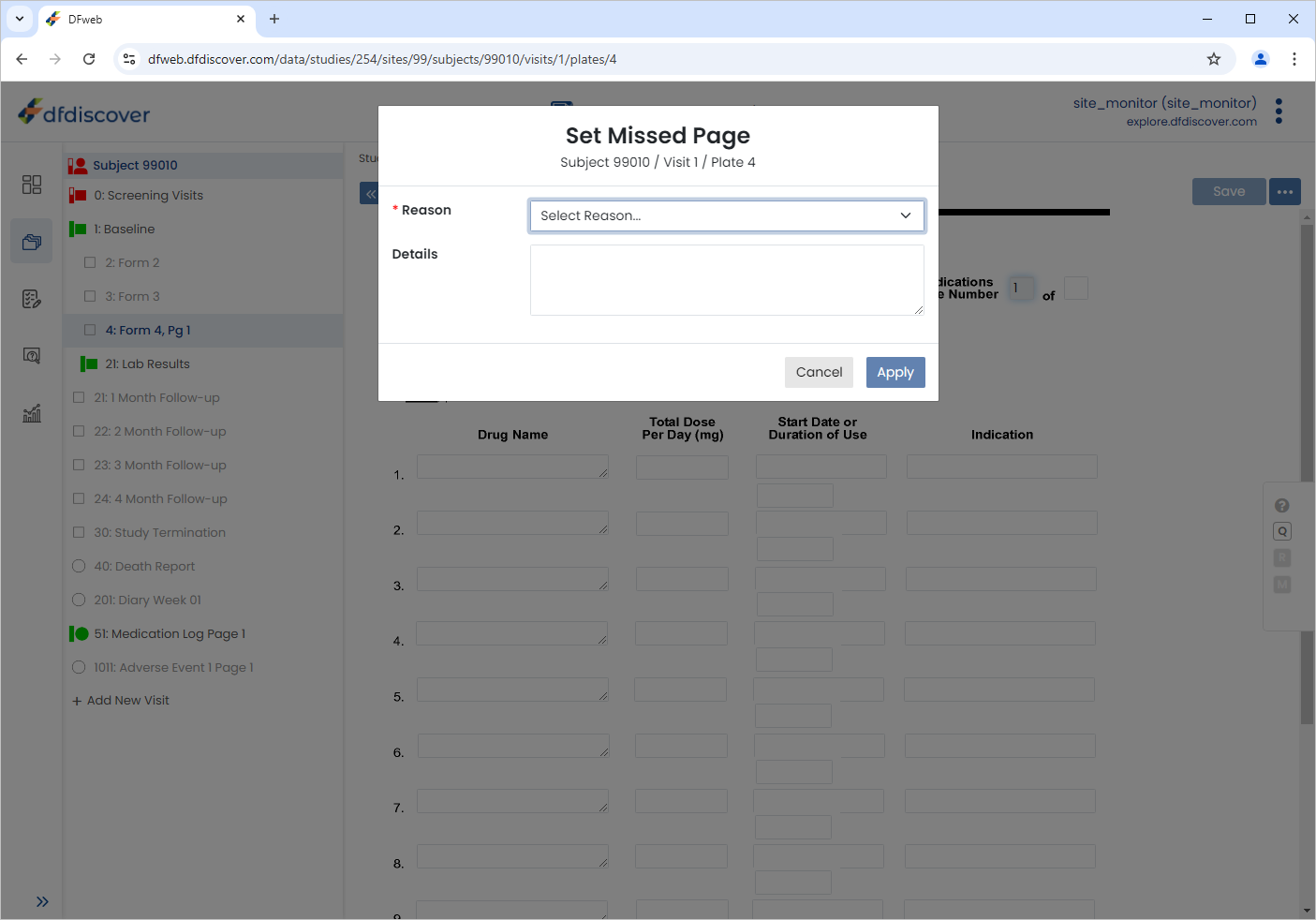Open the task checklist icon in sidebar

click(32, 299)
